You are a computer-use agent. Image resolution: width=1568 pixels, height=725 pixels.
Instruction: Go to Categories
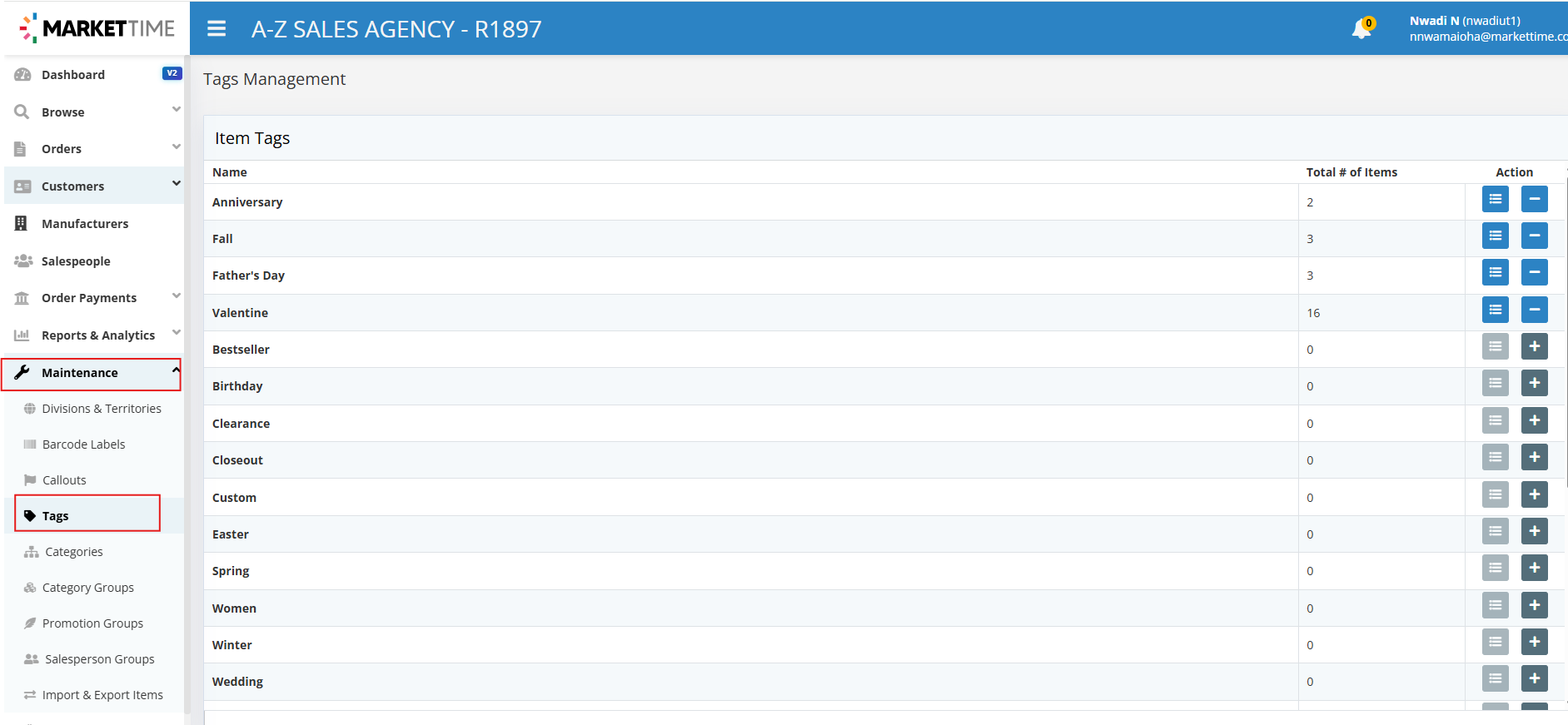coord(73,552)
